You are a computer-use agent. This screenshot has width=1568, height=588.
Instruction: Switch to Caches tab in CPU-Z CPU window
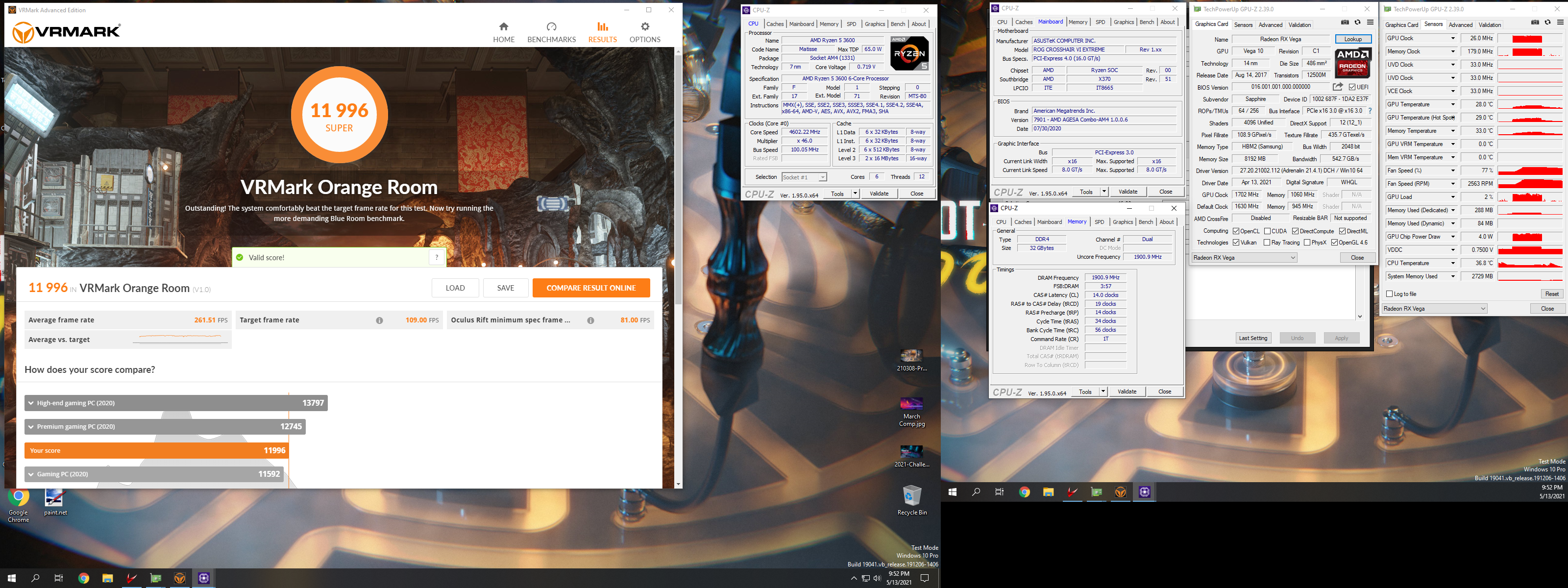775,24
